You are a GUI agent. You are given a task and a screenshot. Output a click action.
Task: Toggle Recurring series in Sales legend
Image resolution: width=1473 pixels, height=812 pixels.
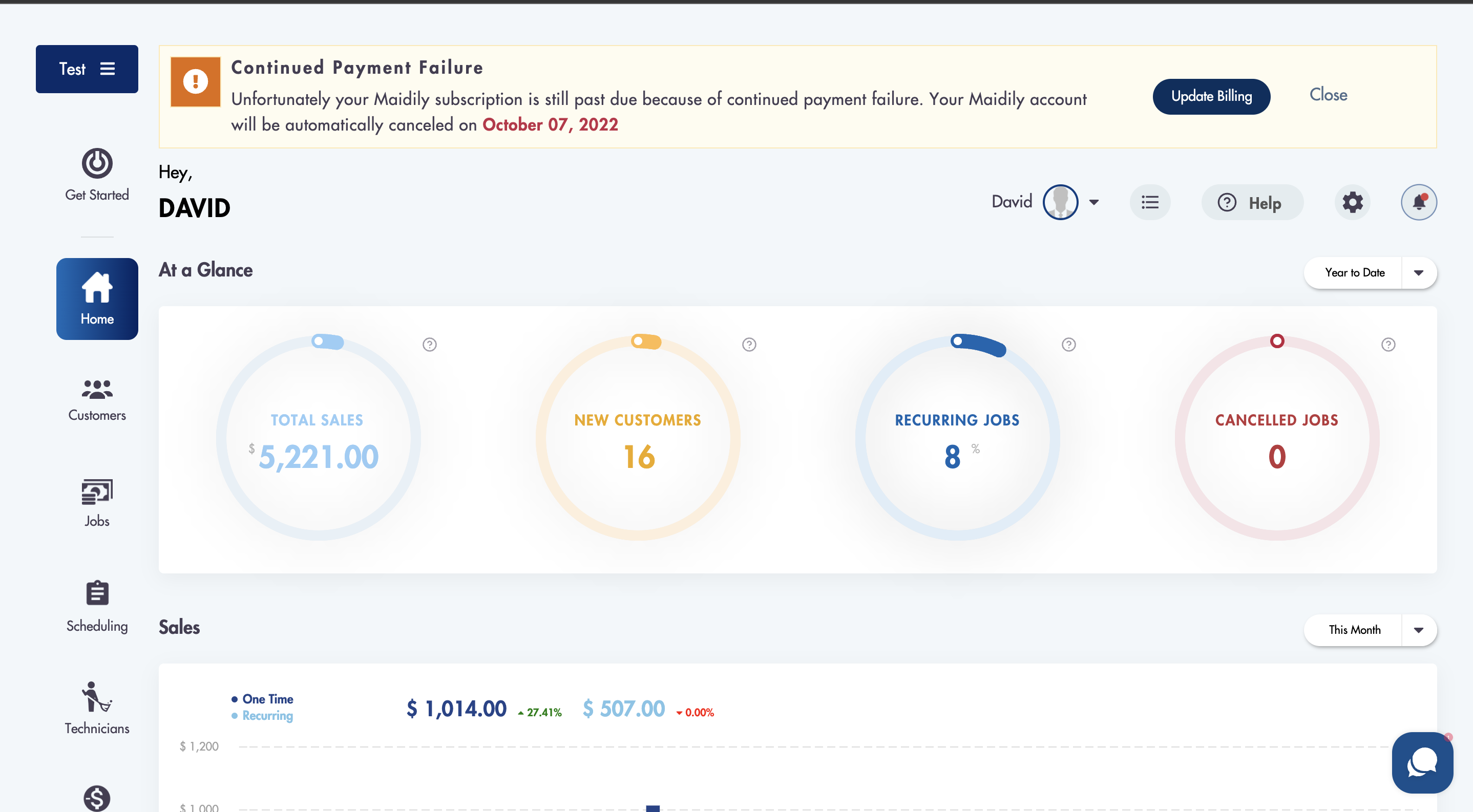click(267, 715)
